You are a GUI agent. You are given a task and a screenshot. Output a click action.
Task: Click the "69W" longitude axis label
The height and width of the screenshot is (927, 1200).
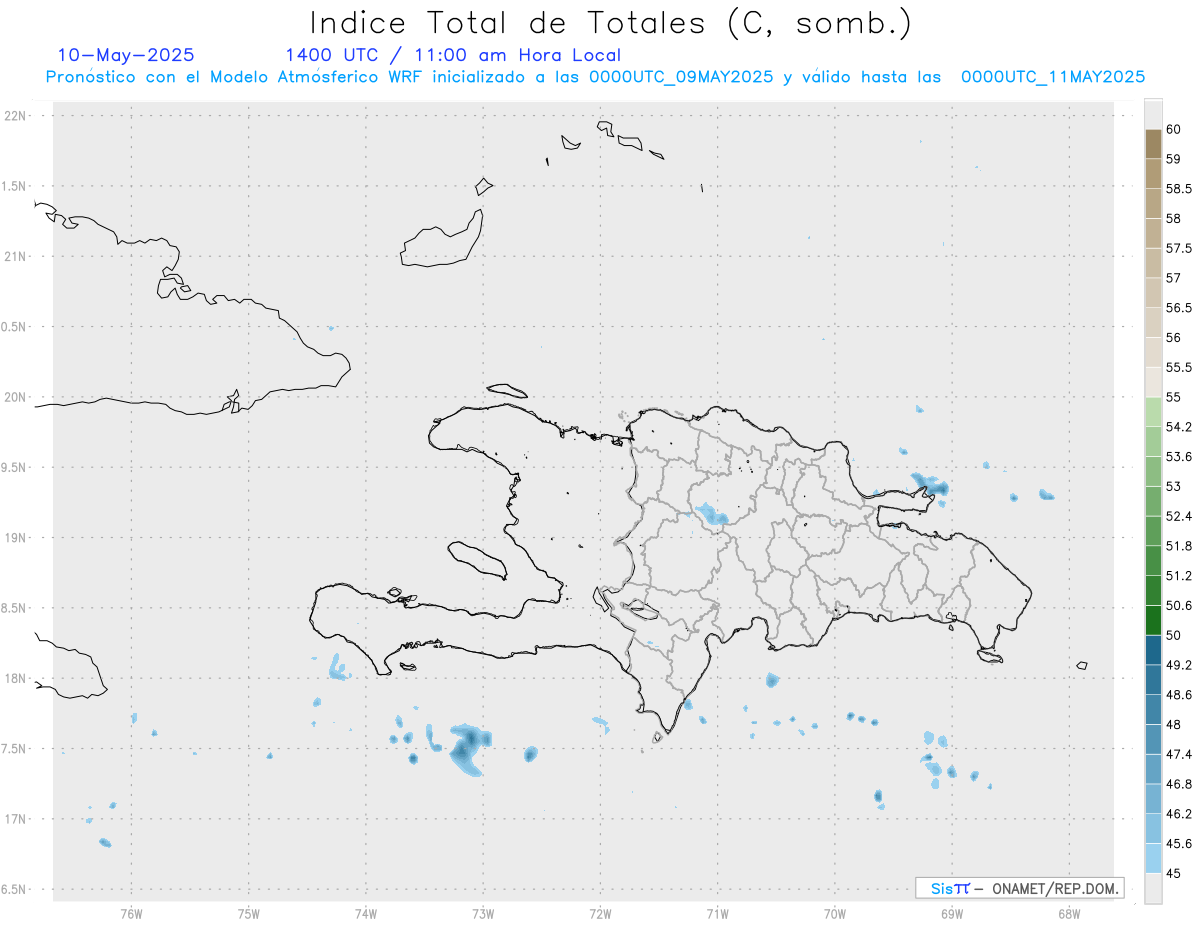tap(951, 914)
